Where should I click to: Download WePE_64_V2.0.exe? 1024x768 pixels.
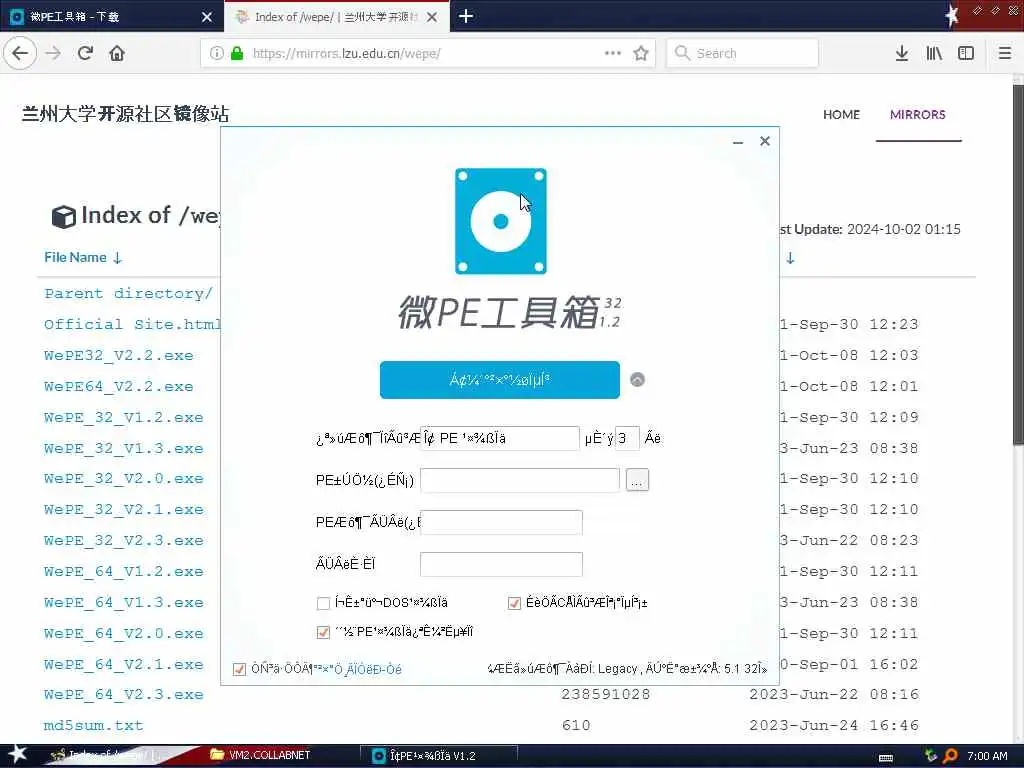click(123, 633)
